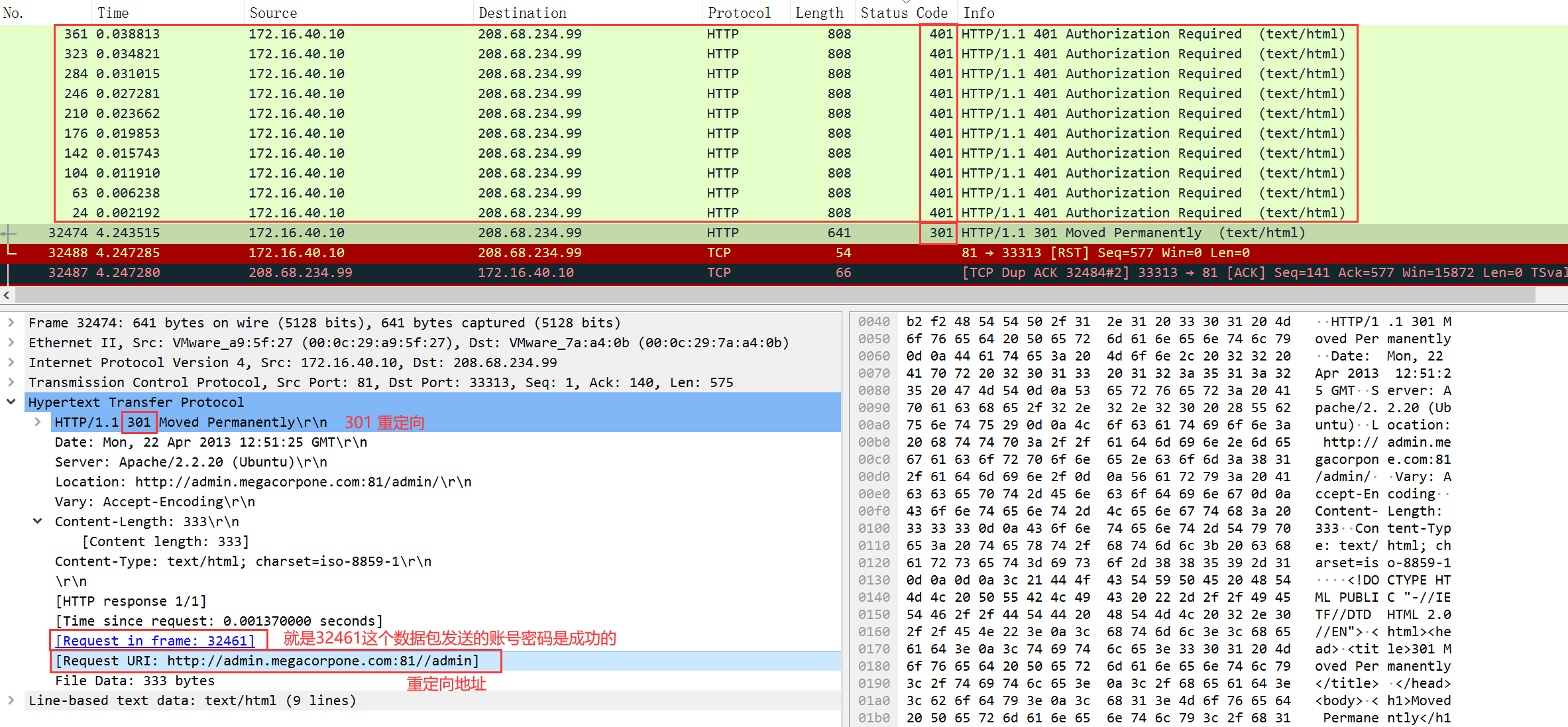Collapse Hypertext Transfer Protocol section
This screenshot has width=1568, height=727.
coord(11,402)
